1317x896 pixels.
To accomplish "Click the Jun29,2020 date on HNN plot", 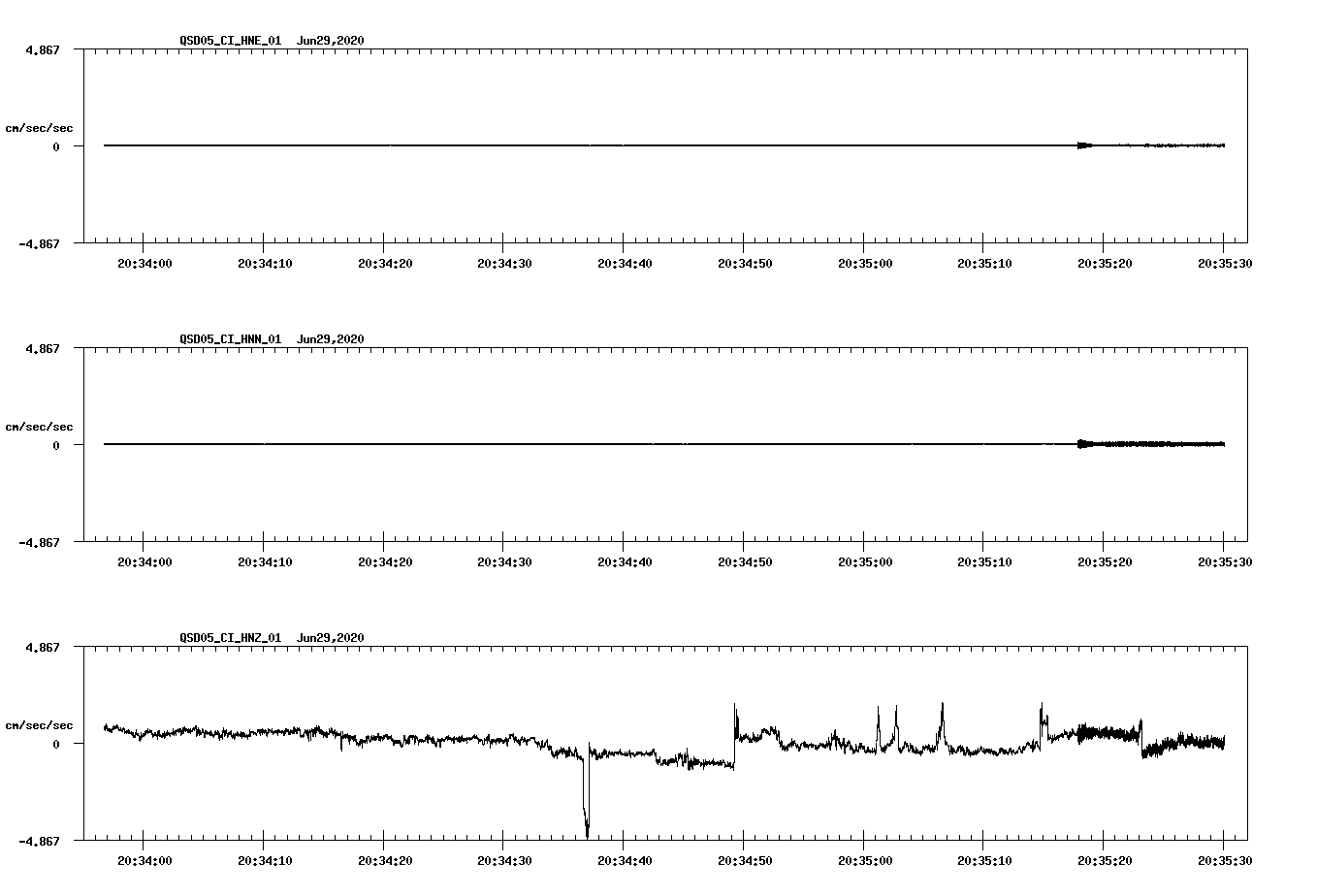I will click(331, 339).
